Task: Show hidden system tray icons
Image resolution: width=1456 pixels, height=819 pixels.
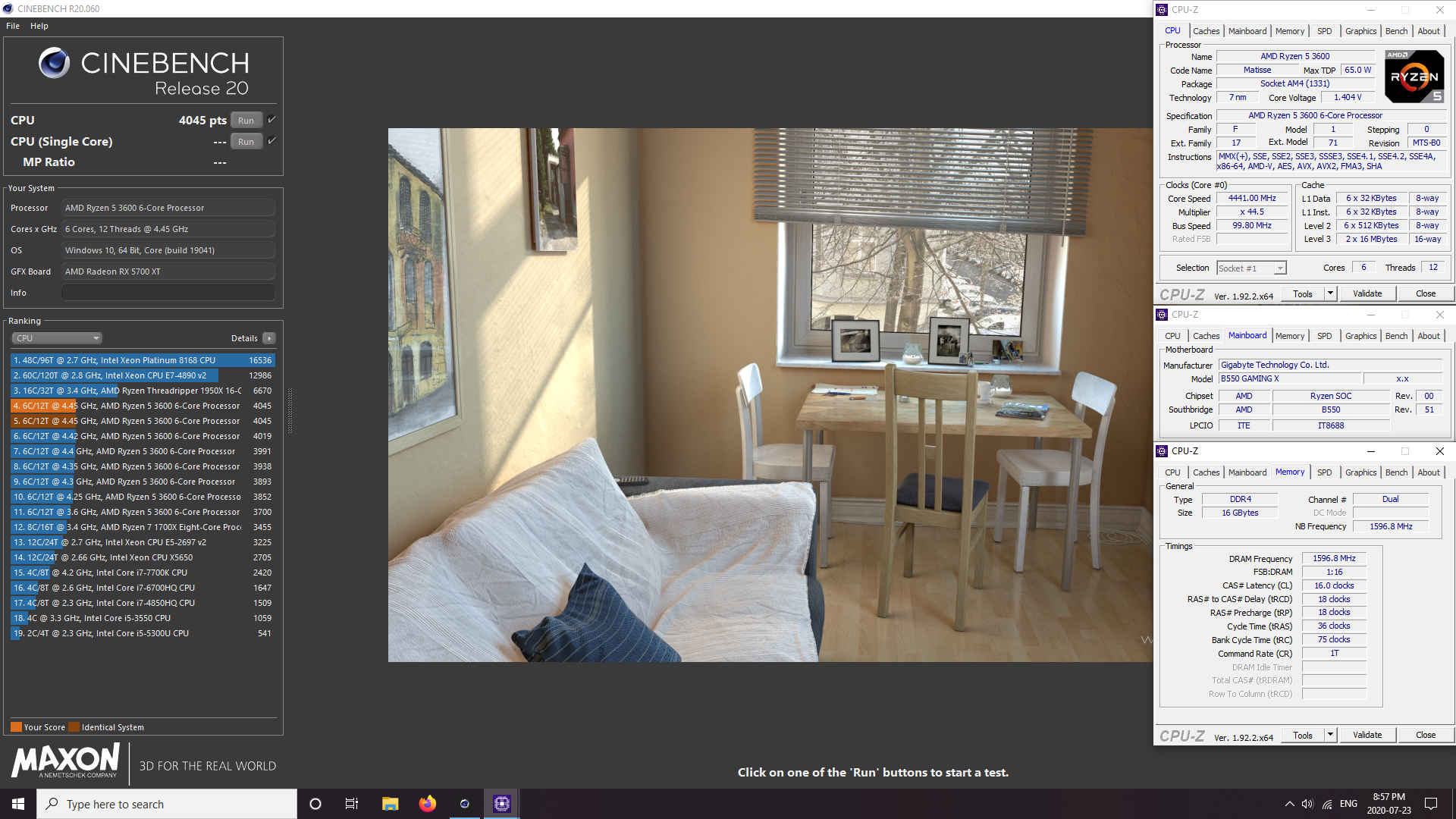Action: click(x=1289, y=804)
